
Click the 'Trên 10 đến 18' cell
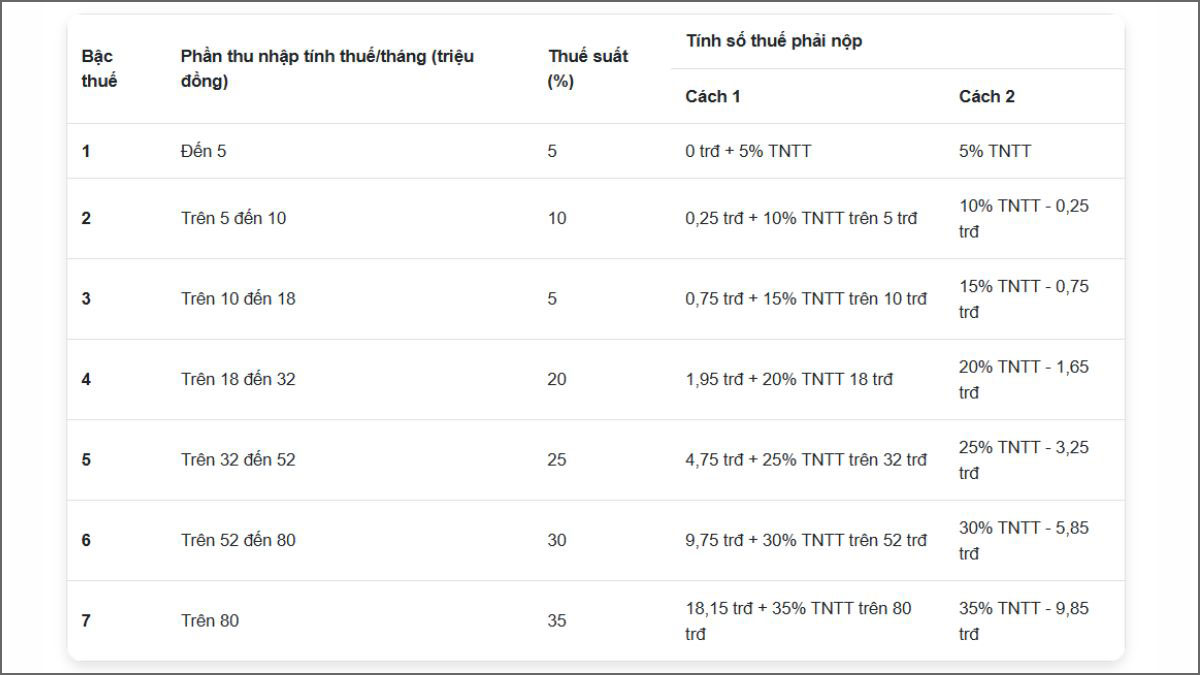pos(238,298)
